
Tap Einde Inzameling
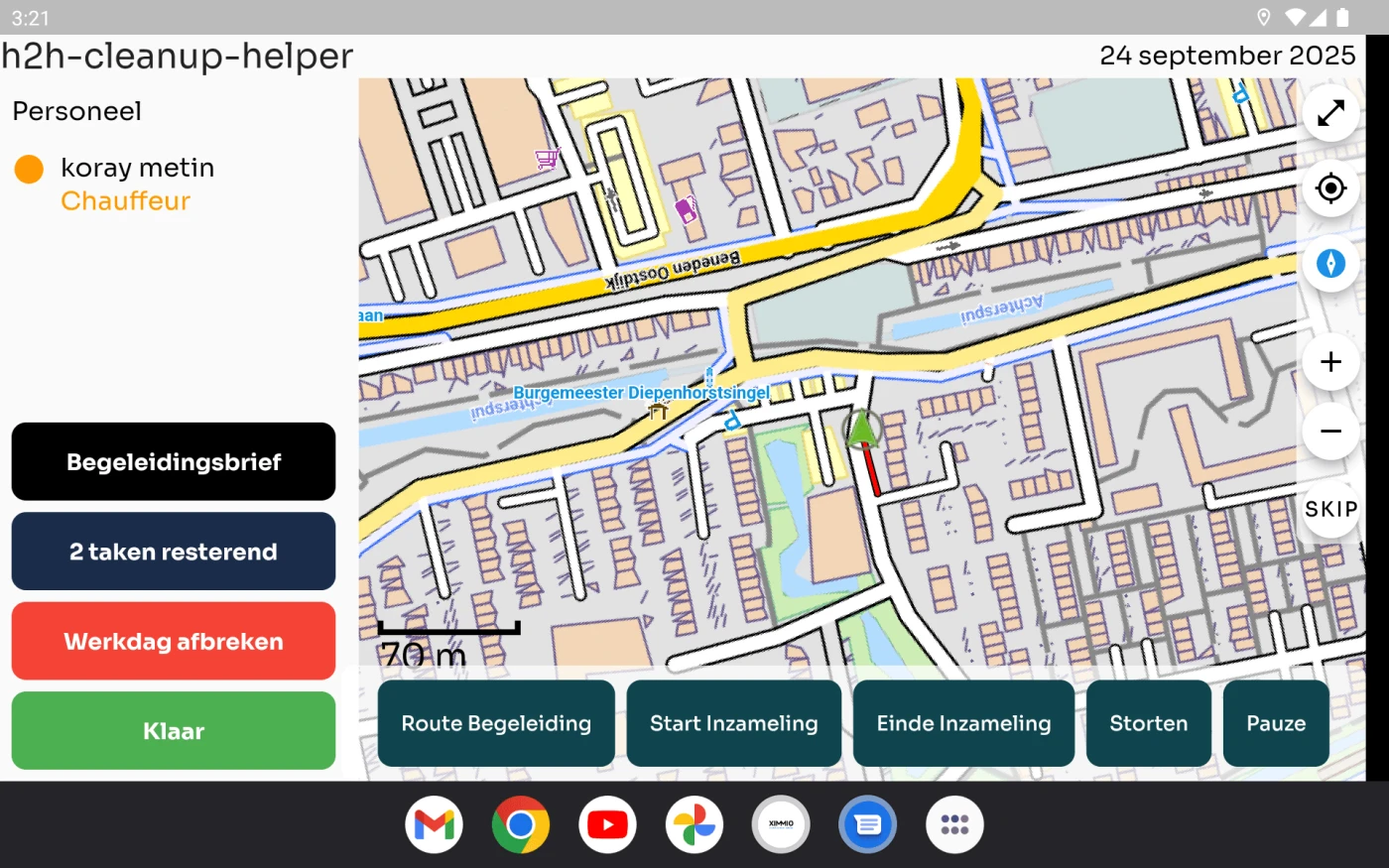(963, 723)
